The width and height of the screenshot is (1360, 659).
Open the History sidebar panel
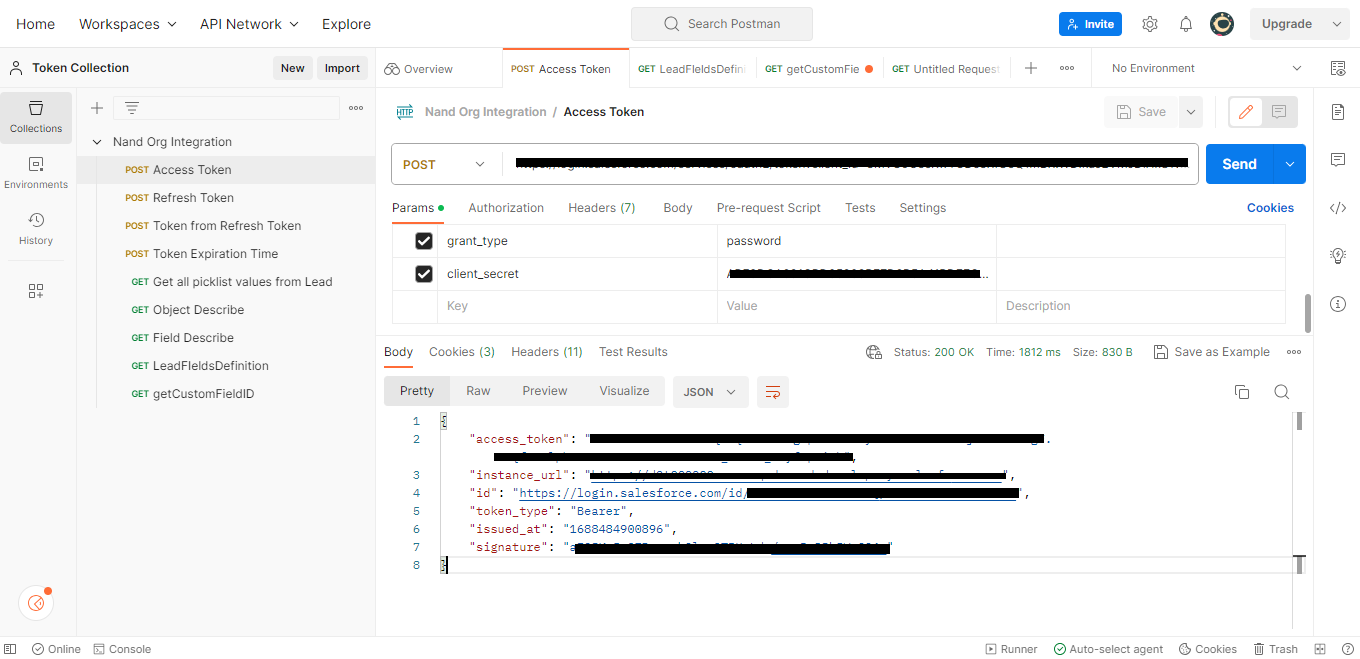point(36,229)
